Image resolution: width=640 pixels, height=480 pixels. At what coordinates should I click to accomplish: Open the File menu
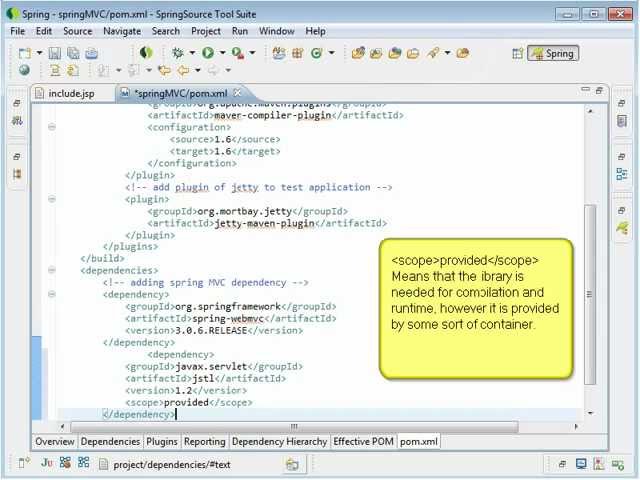point(18,31)
